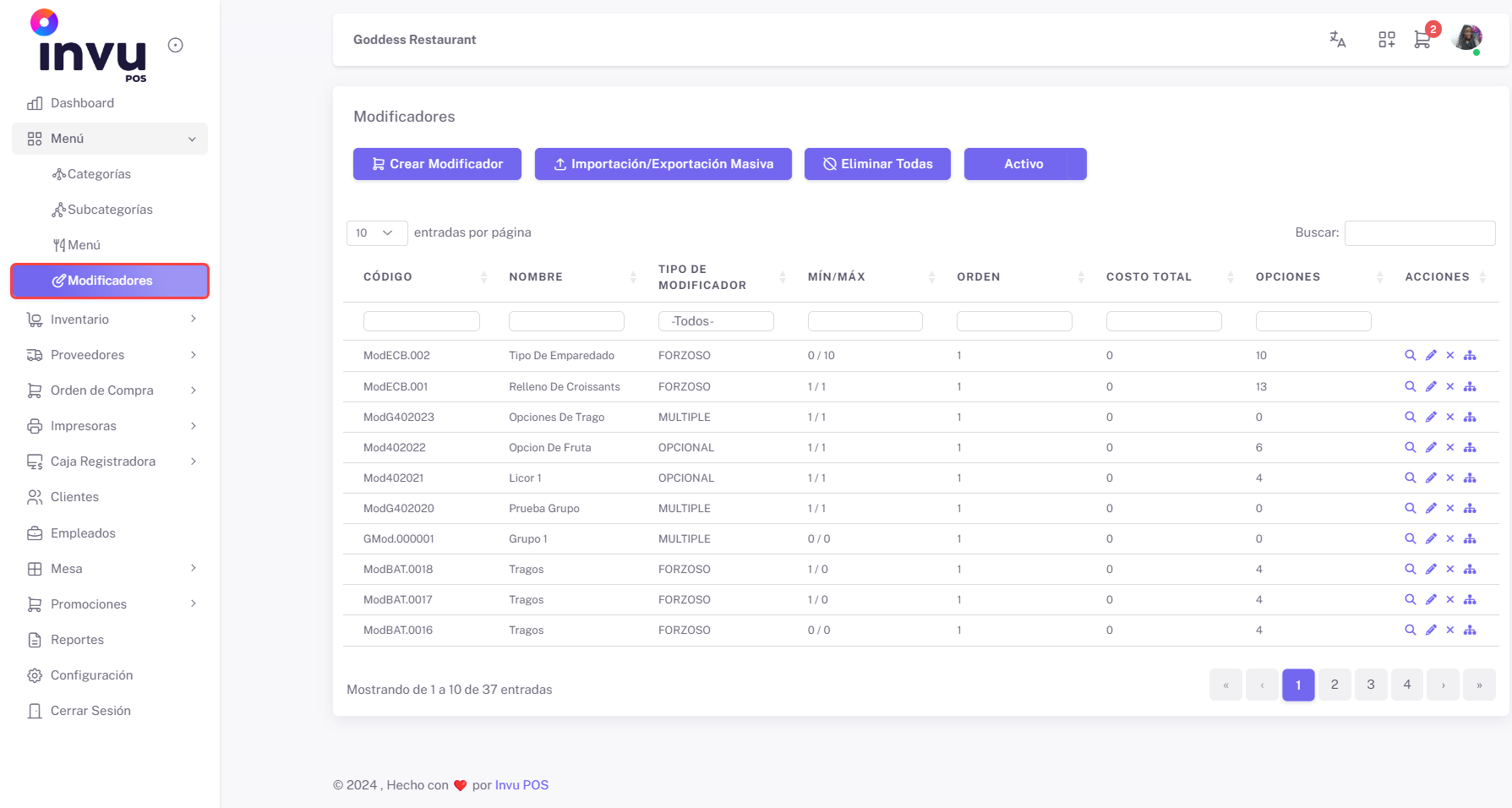Image resolution: width=1512 pixels, height=808 pixels.
Task: View details of Mod402021 Licor 1
Action: pos(1410,478)
